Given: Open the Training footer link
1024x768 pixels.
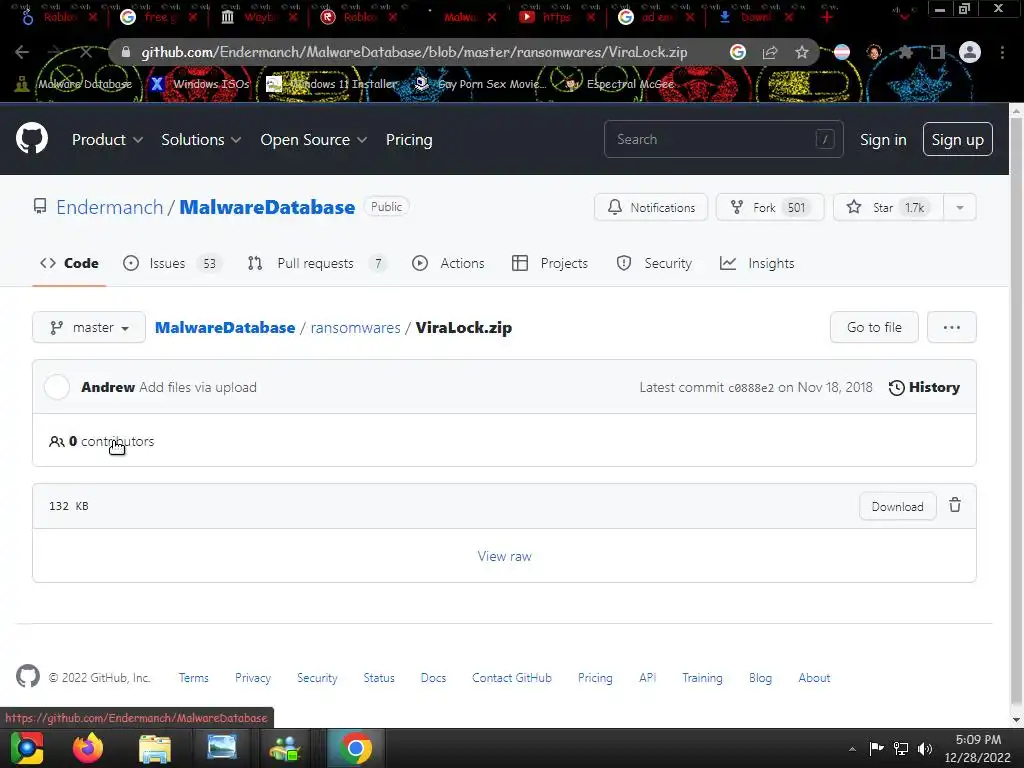Looking at the screenshot, I should [x=702, y=678].
